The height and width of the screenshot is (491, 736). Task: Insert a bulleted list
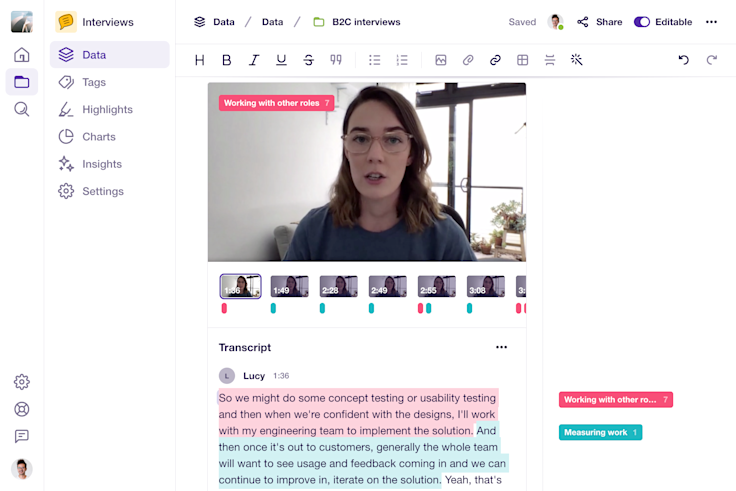click(375, 60)
